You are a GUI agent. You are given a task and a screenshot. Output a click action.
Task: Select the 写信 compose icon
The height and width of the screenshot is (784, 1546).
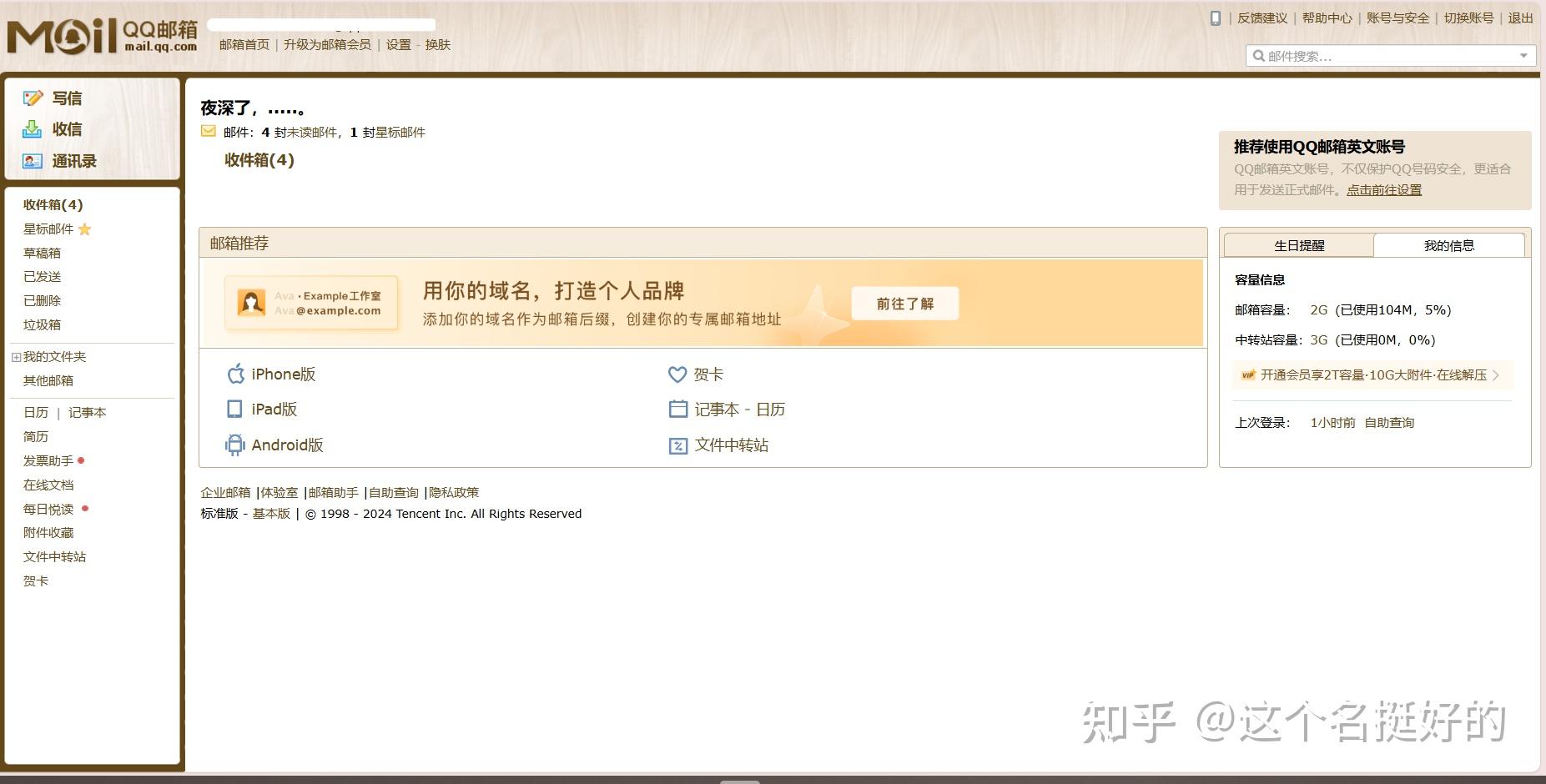pos(33,98)
